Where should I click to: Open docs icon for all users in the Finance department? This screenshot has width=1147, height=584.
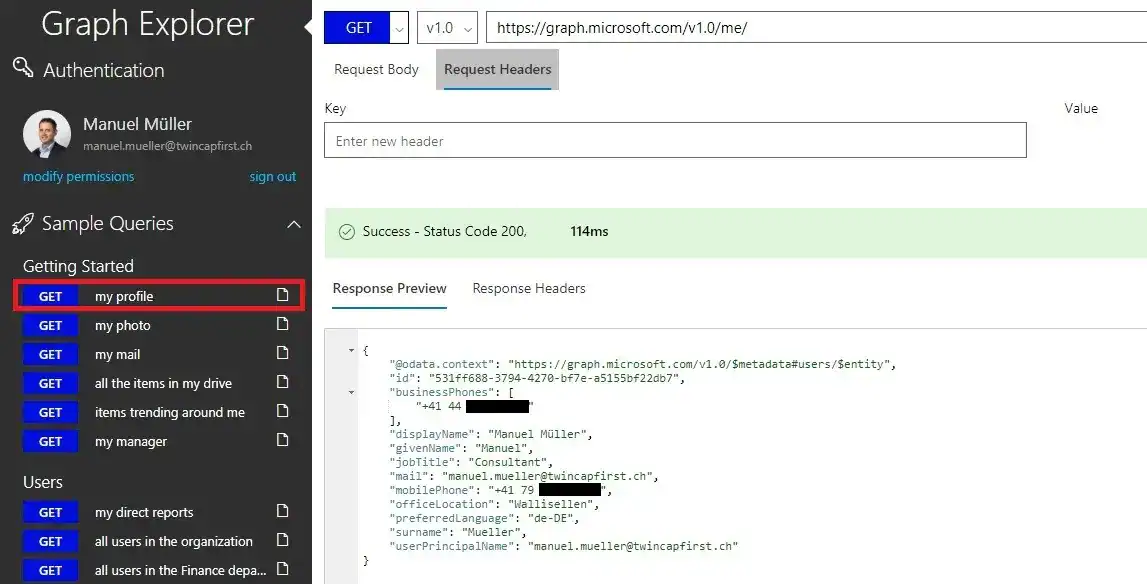(282, 569)
